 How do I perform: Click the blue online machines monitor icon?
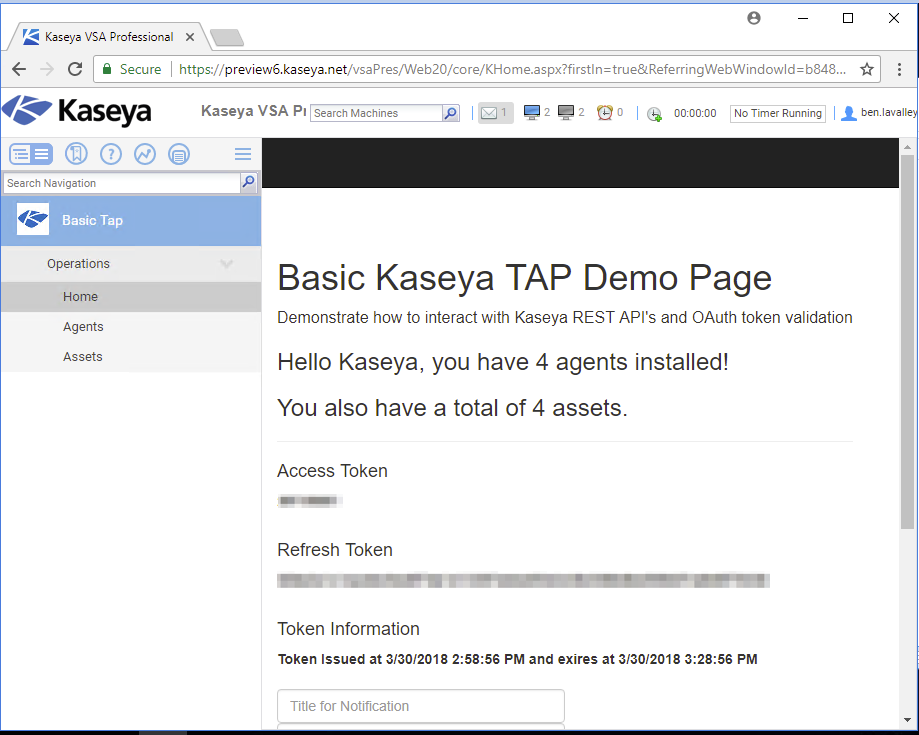[532, 113]
